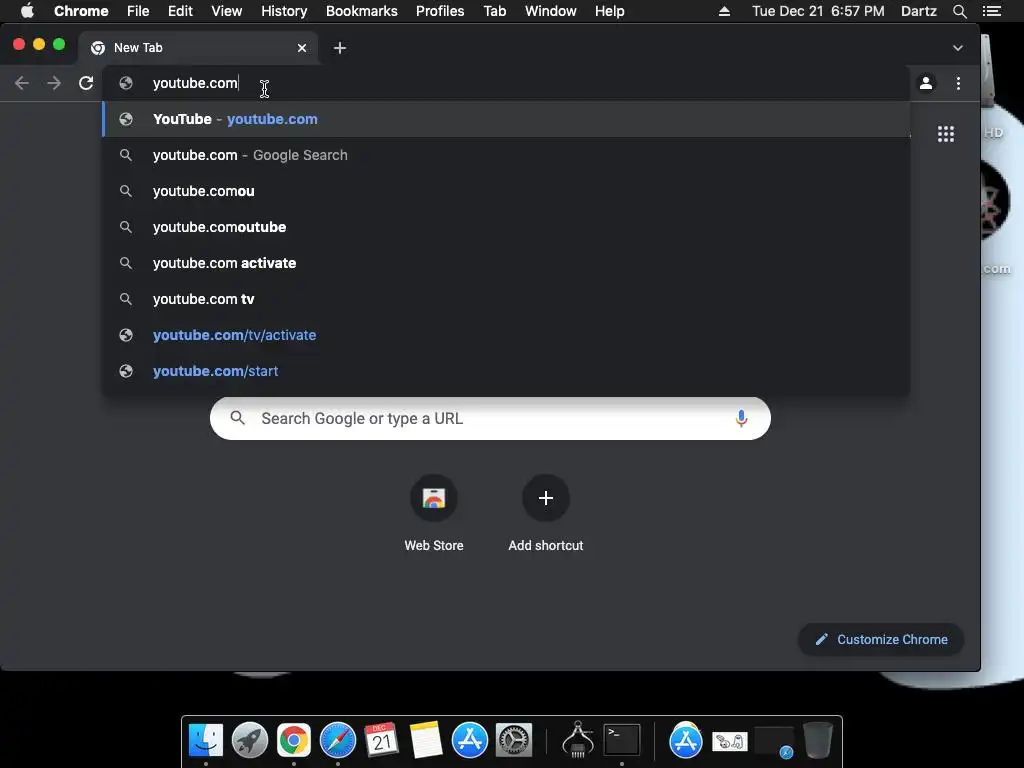This screenshot has height=768, width=1024.
Task: Open the Window menu
Action: 551,11
